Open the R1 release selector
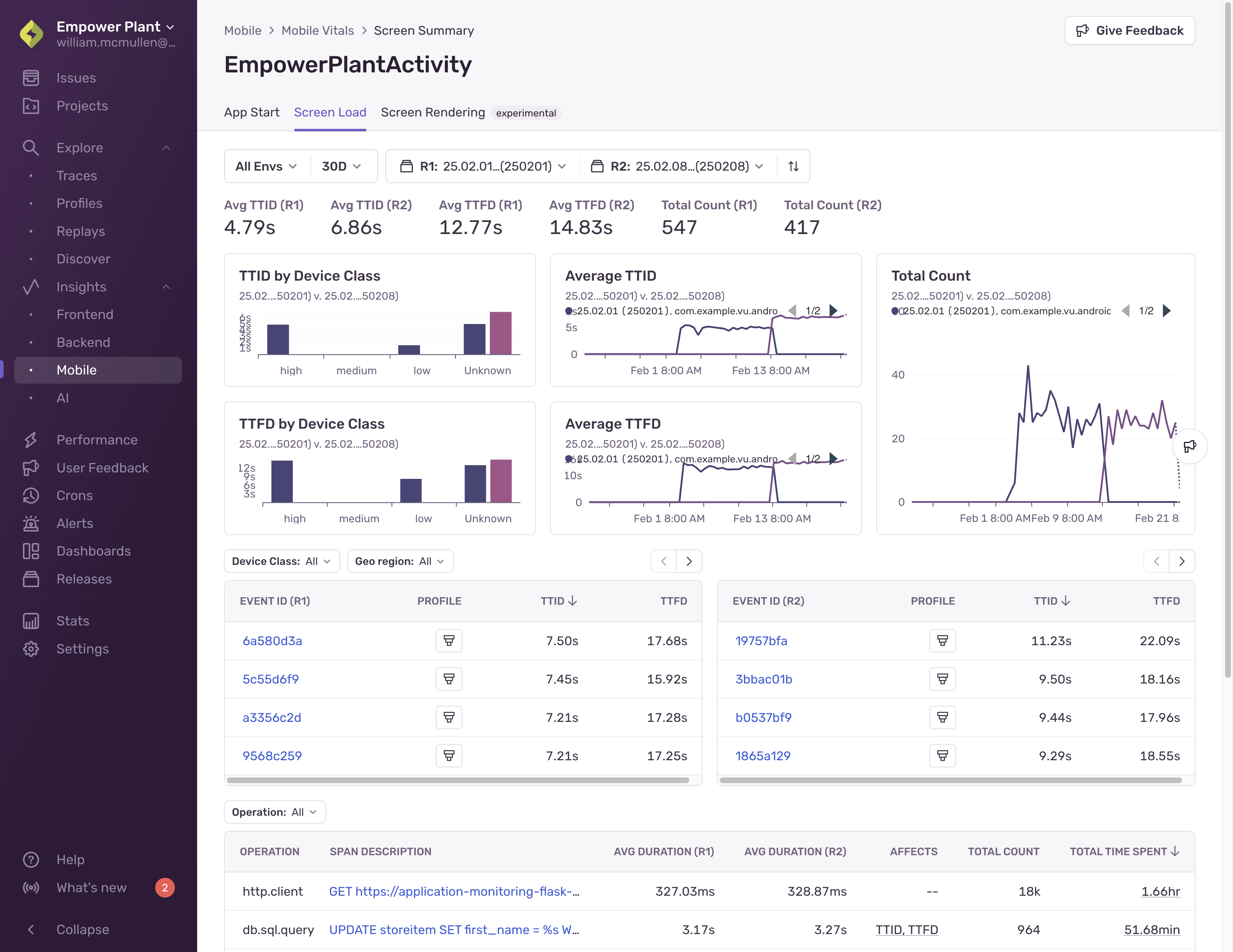Viewport: 1233px width, 952px height. 483,166
